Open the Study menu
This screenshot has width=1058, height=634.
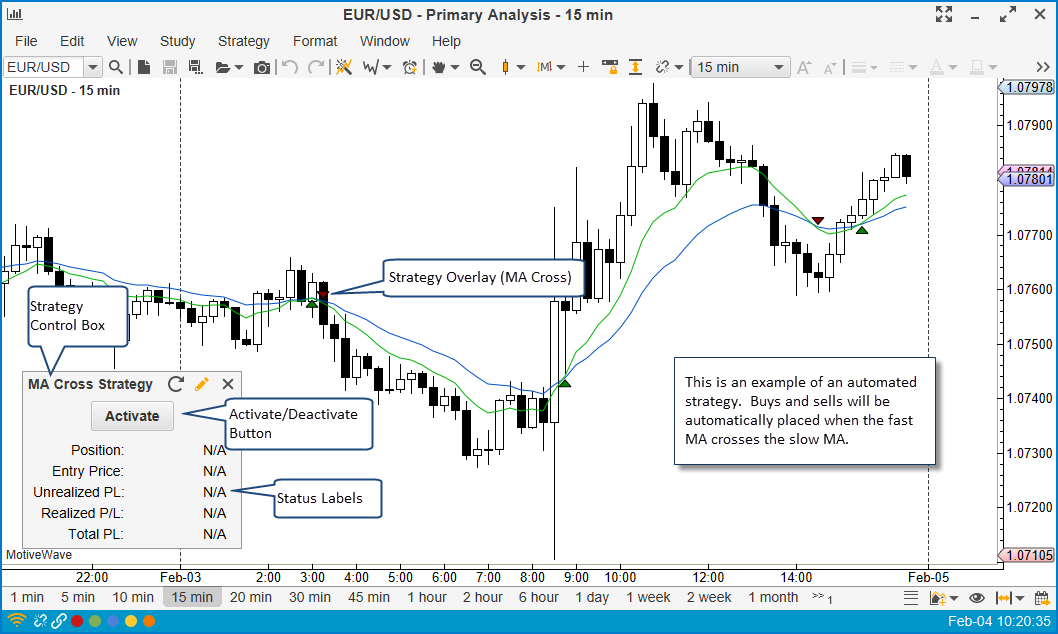click(178, 41)
